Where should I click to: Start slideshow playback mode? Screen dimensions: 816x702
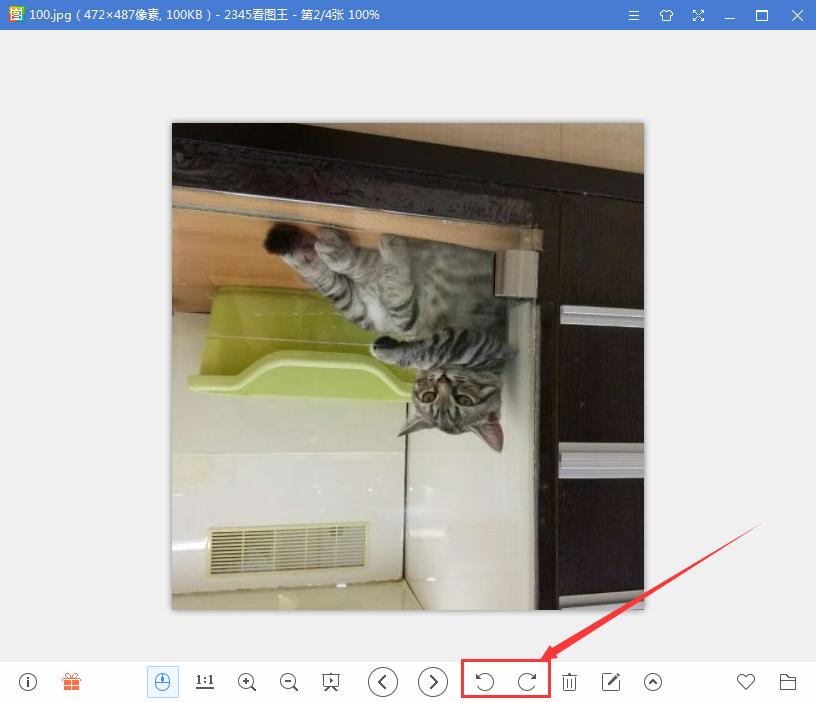coord(331,682)
